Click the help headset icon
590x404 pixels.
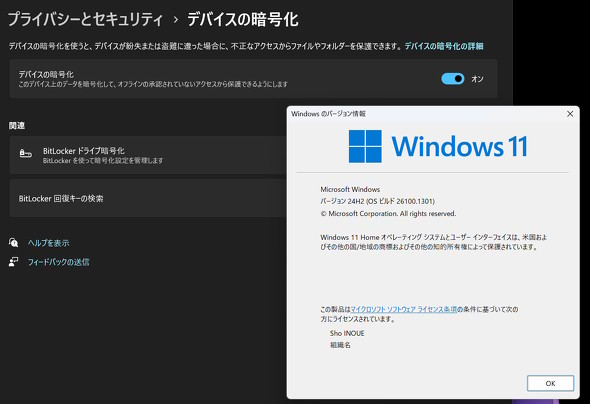[14, 243]
